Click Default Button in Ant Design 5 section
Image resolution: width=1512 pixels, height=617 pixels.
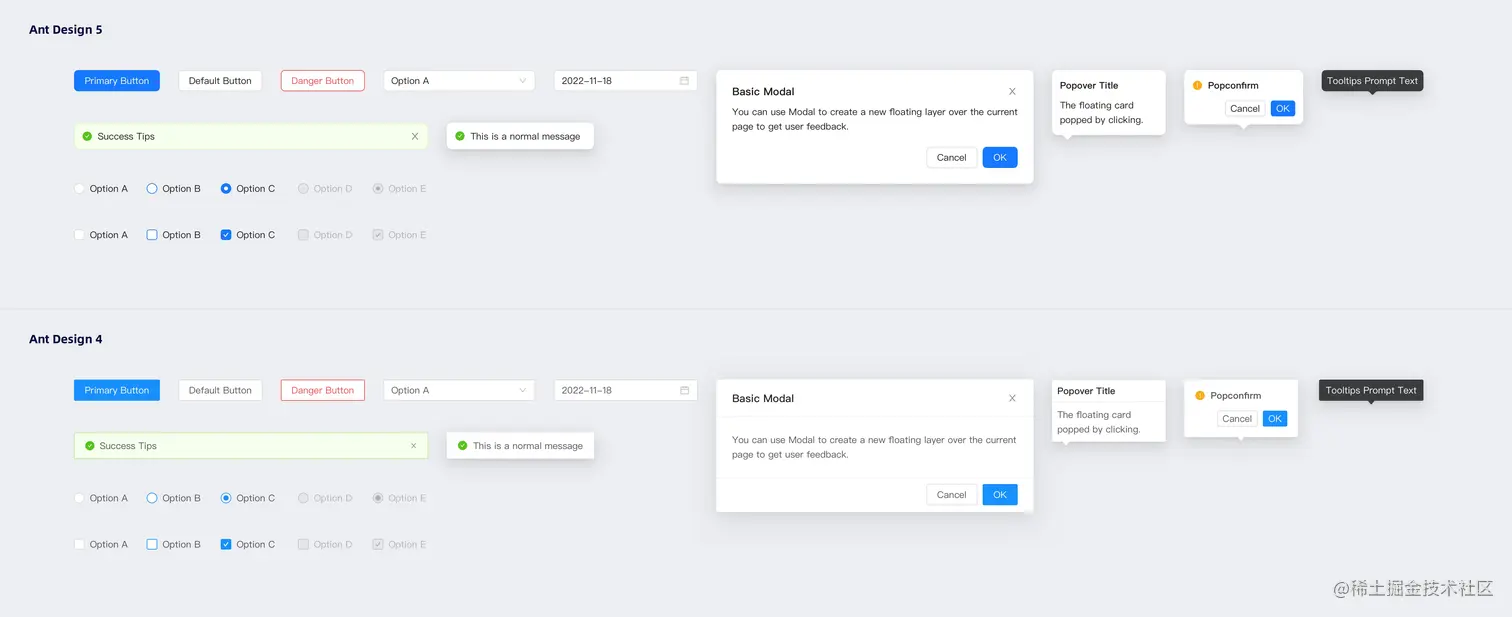click(220, 81)
